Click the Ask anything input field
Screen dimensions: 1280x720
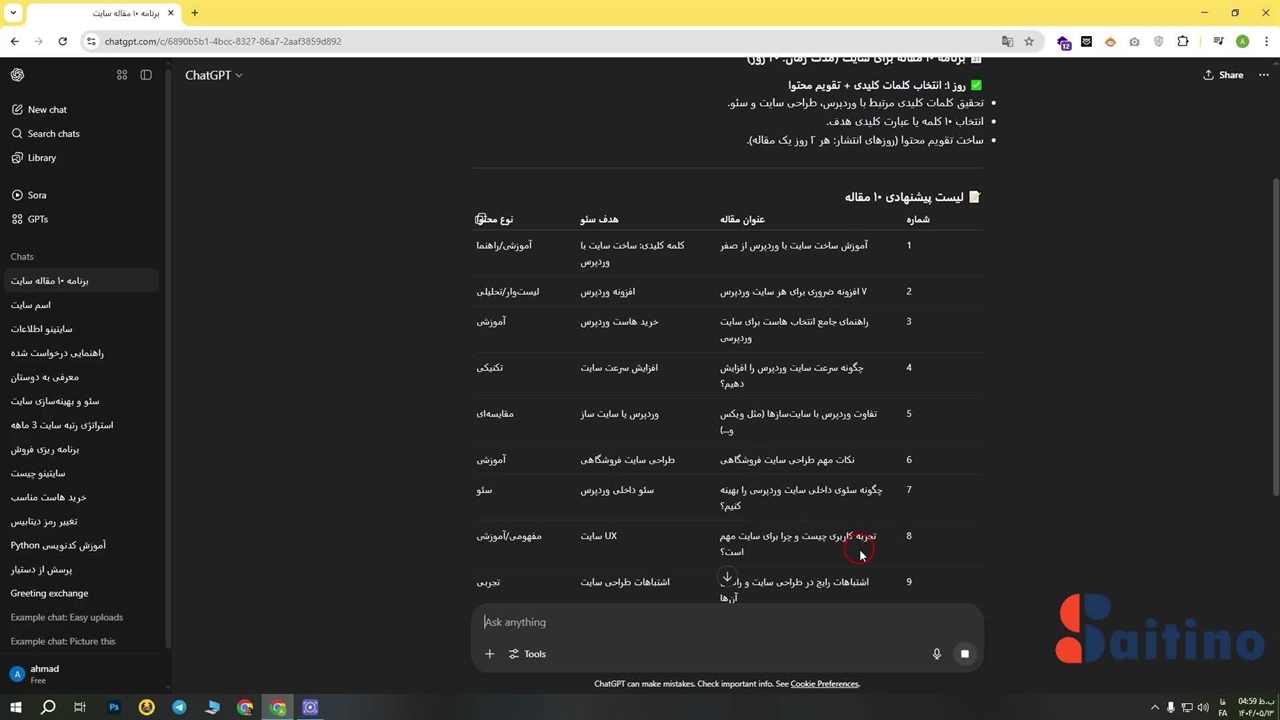[x=700, y=622]
